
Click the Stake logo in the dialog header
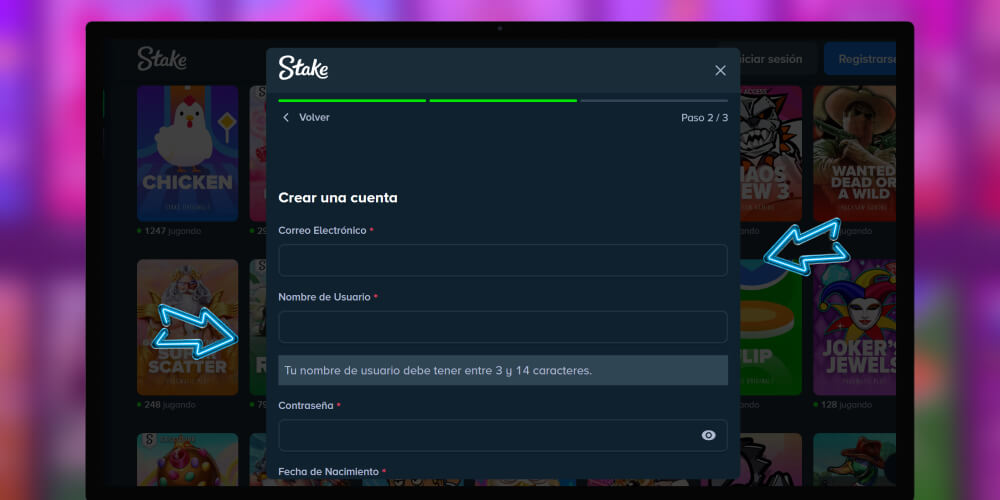coord(303,69)
